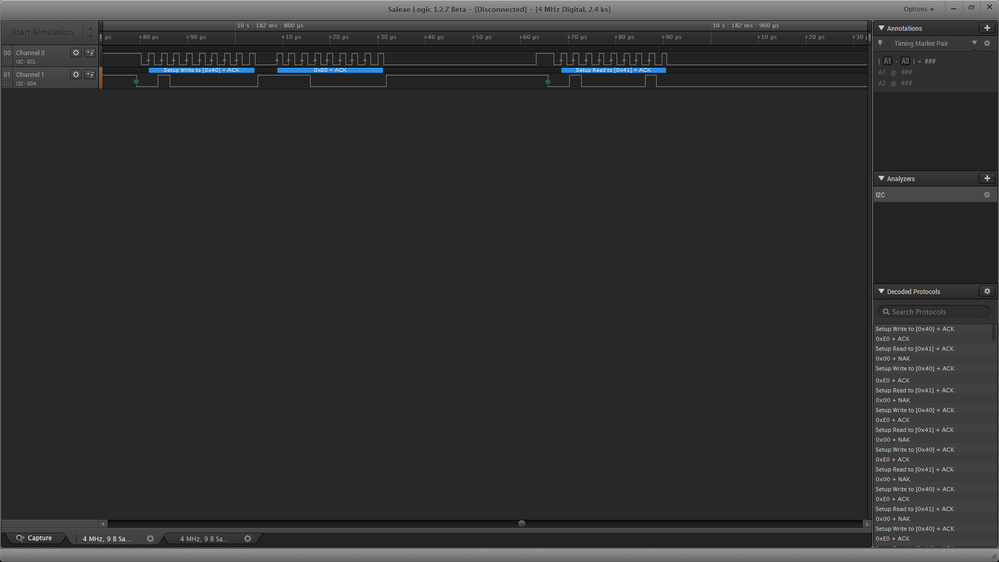Click the Channel 0 label
Viewport: 999px width, 562px height.
[31, 53]
